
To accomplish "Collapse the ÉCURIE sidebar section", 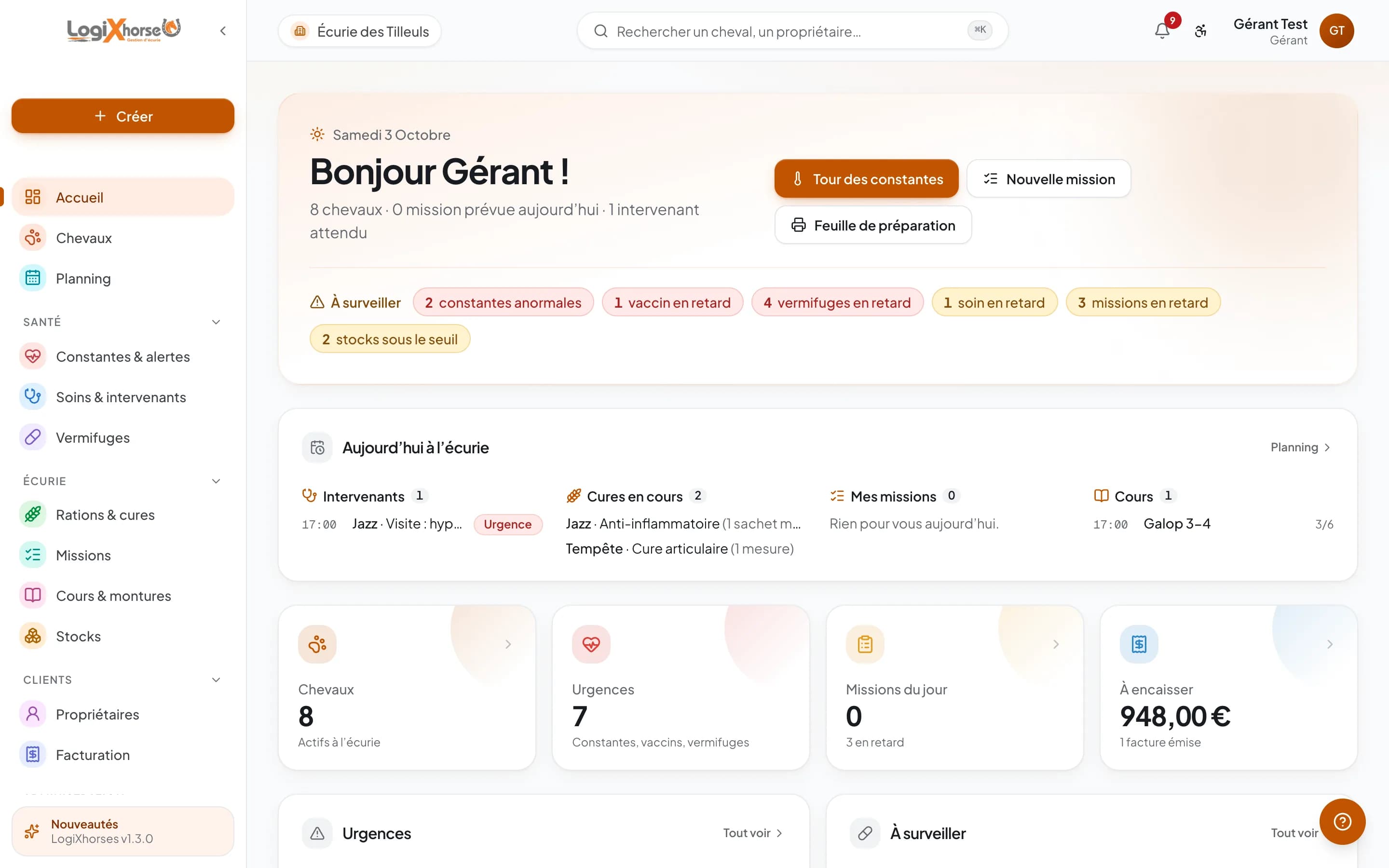I will click(217, 481).
